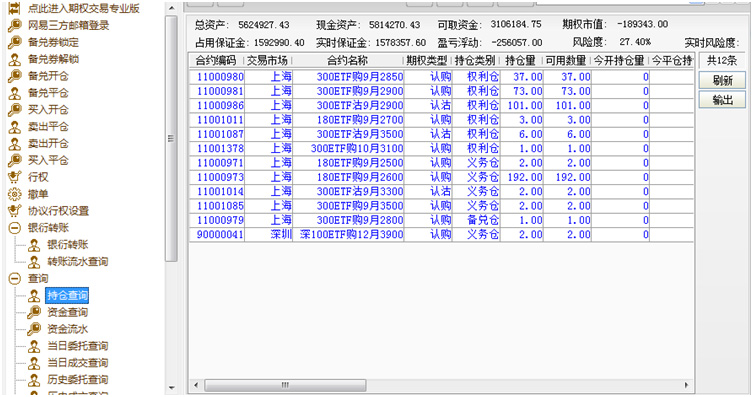The height and width of the screenshot is (397, 753).
Task: Click the 刷新 refresh button
Action: [x=722, y=80]
